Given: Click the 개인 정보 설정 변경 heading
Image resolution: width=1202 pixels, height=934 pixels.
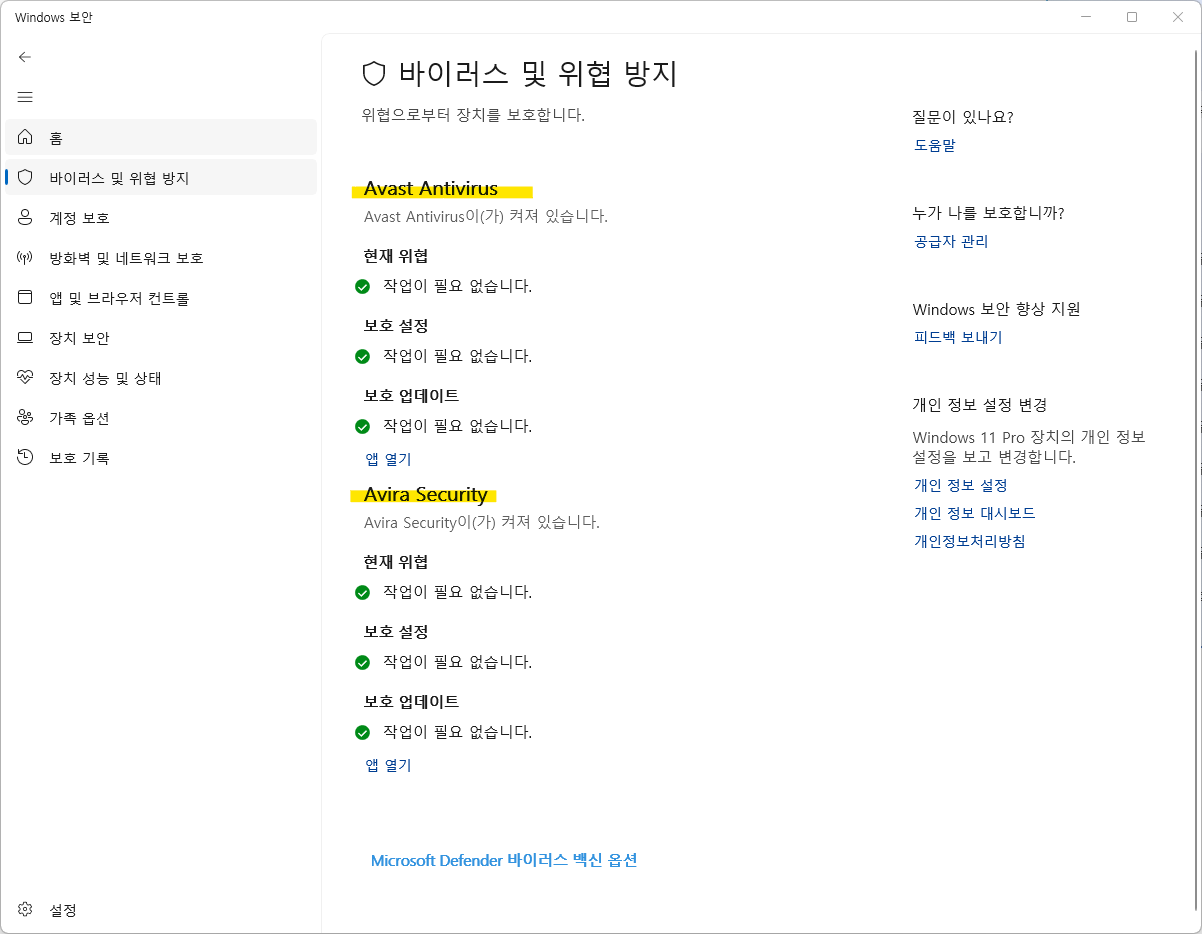Looking at the screenshot, I should click(980, 405).
